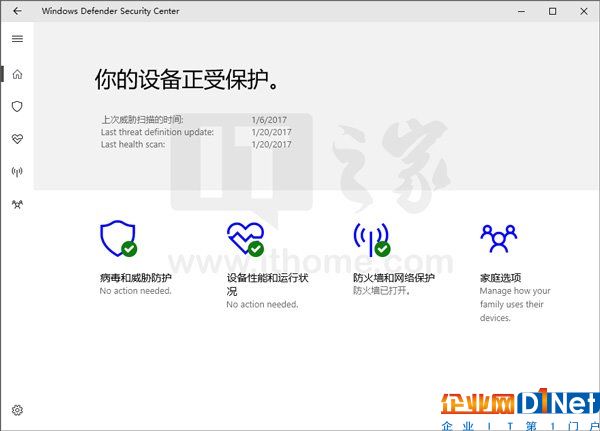
Task: Open 防火墙和网络保护 tile label
Action: coord(393,278)
